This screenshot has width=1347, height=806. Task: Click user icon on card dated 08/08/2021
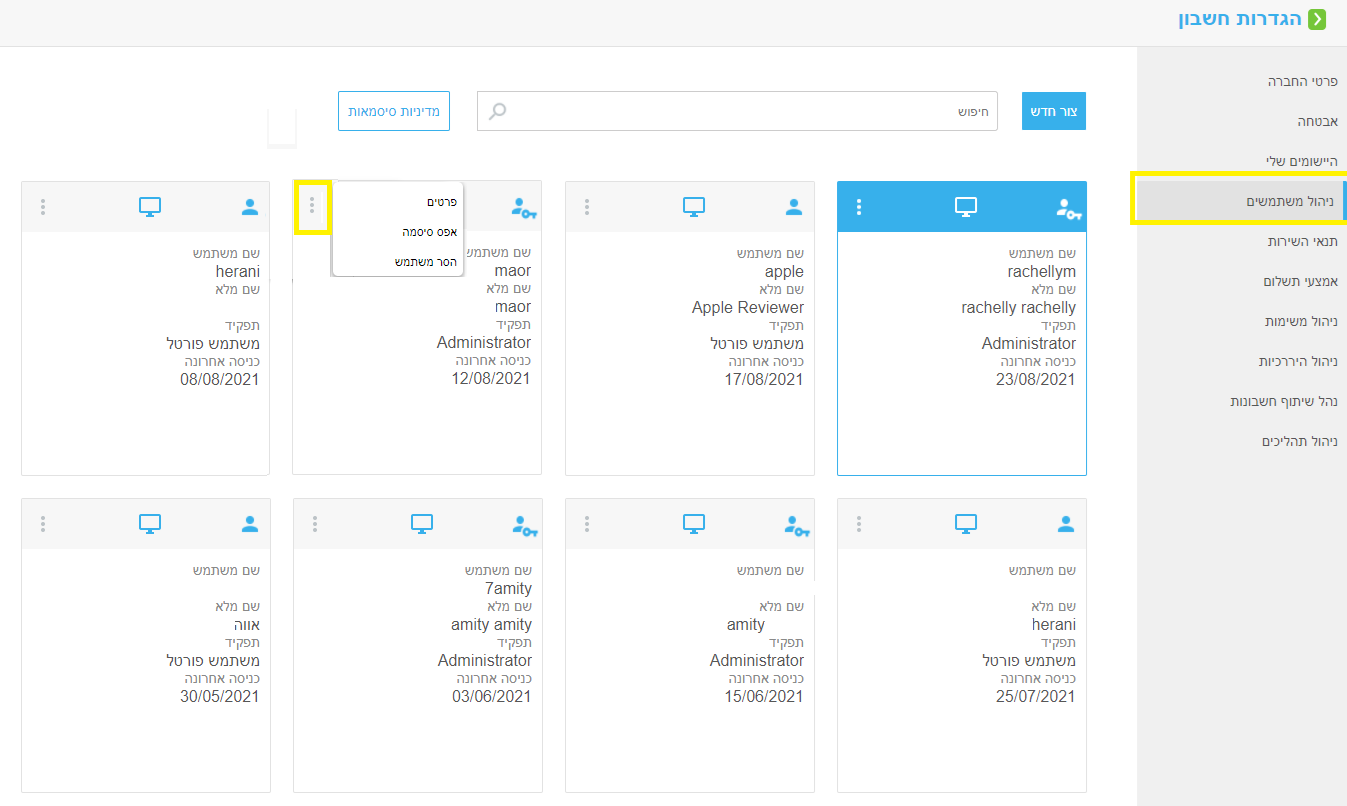pyautogui.click(x=250, y=207)
